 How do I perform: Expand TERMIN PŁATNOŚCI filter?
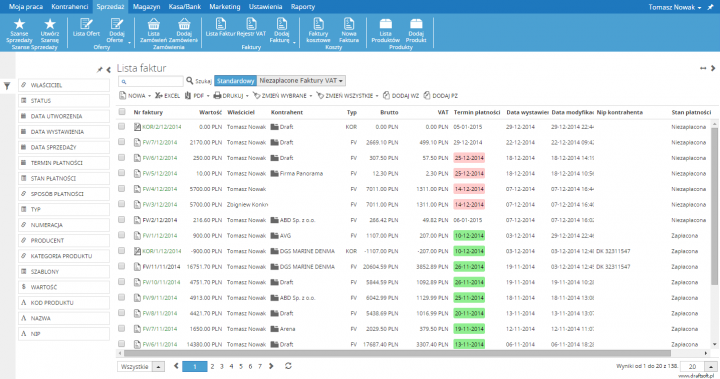[64, 163]
